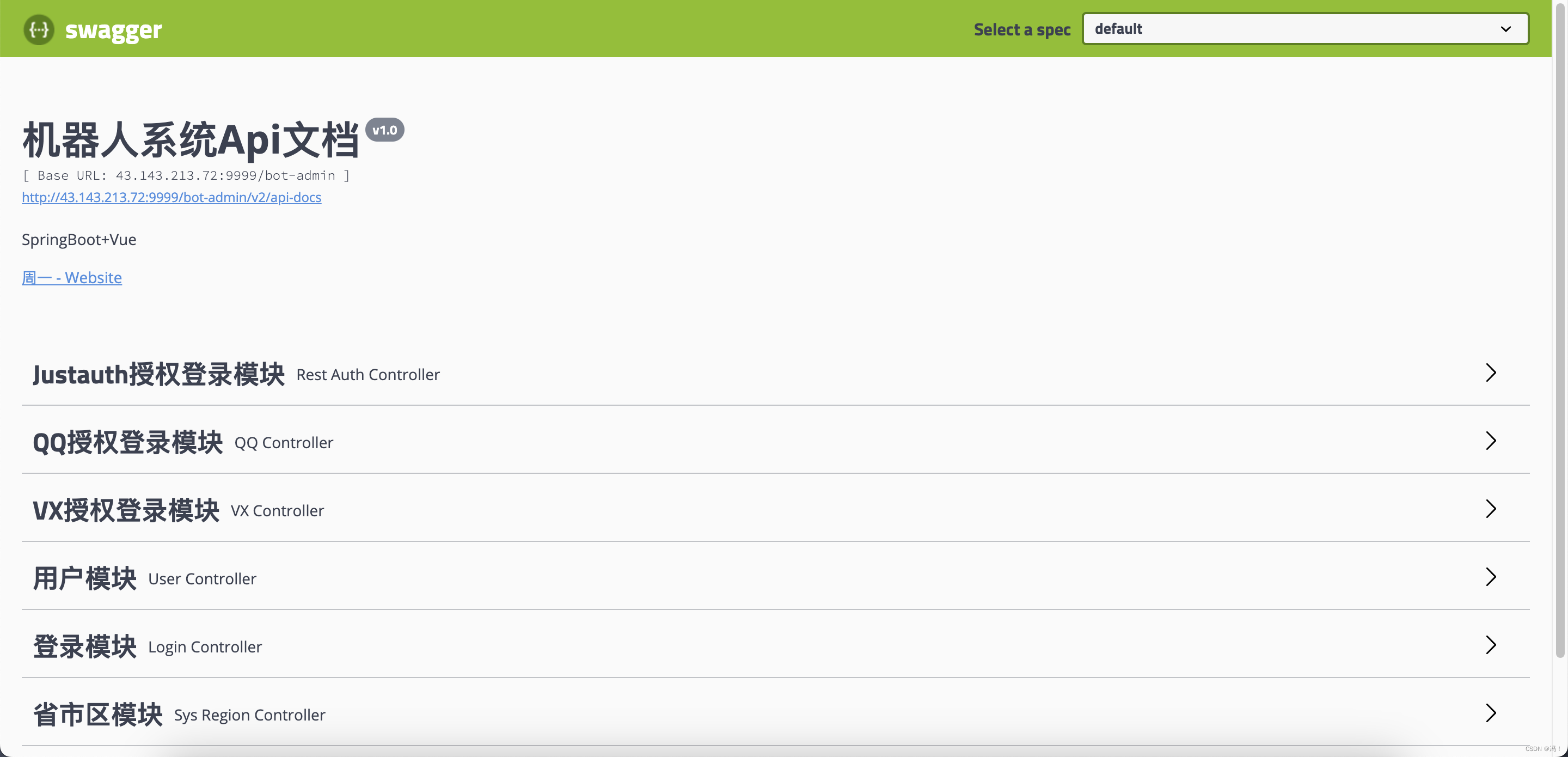Click the 省市区模块 heading

click(98, 715)
